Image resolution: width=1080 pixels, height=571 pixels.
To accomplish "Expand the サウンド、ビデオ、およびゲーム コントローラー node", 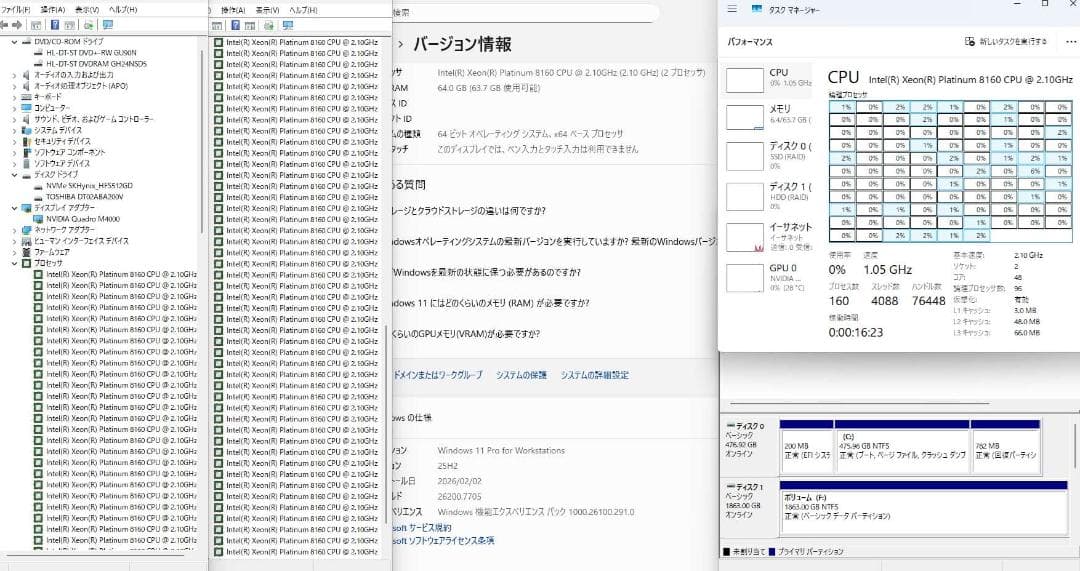I will pyautogui.click(x=14, y=119).
